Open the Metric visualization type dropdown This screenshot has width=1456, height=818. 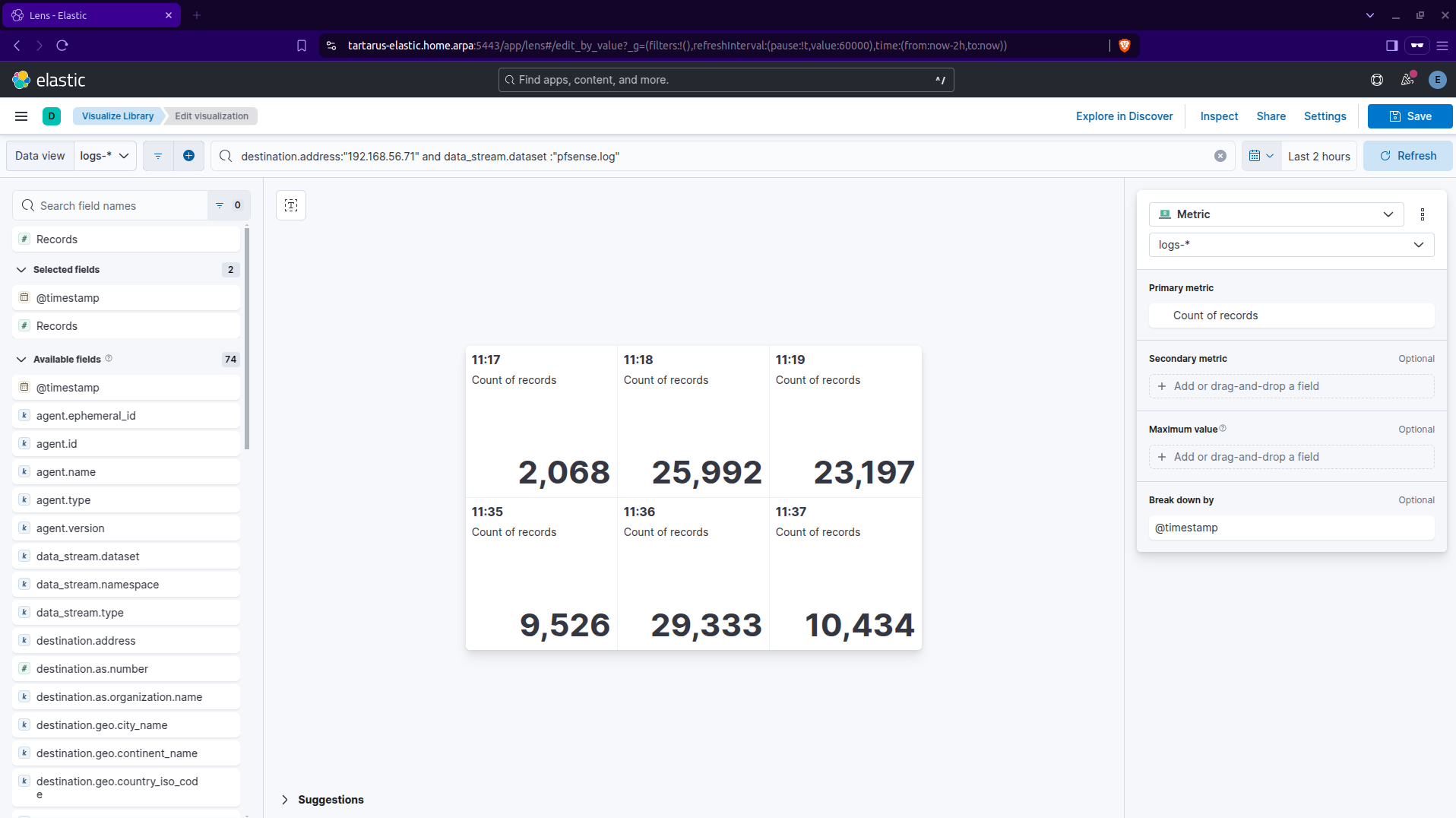(x=1276, y=214)
